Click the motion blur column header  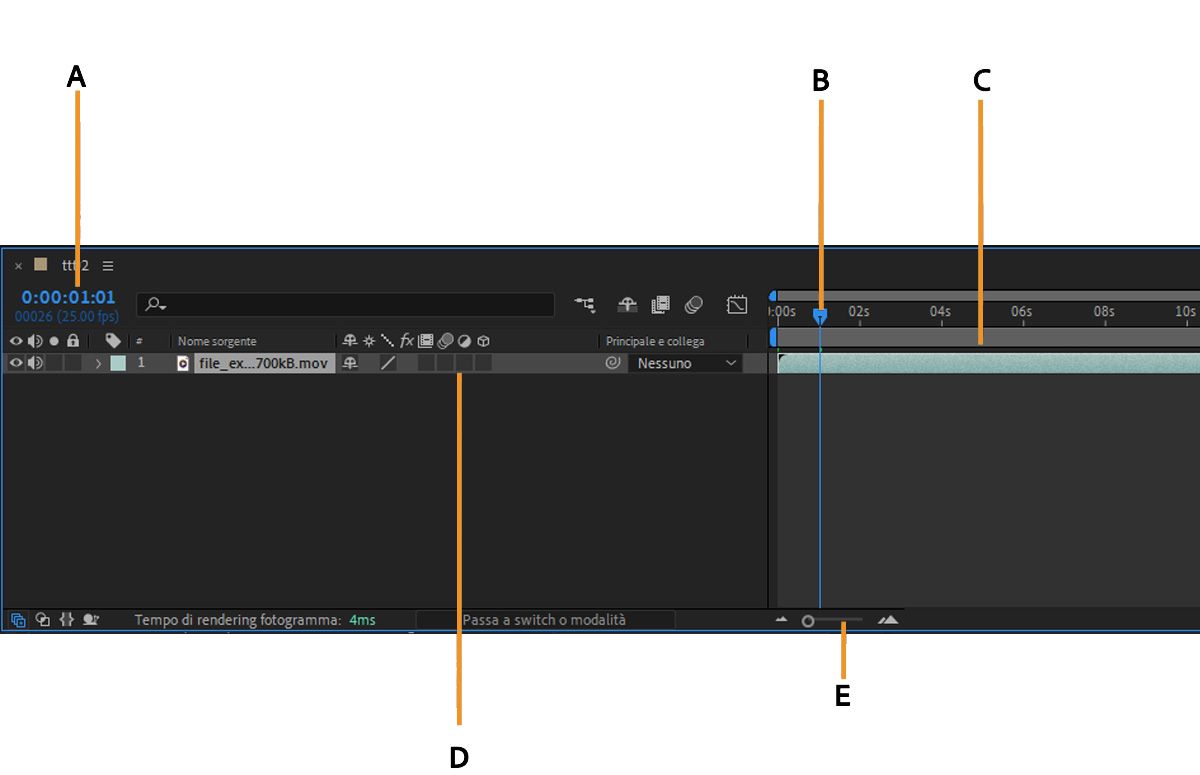[x=446, y=341]
